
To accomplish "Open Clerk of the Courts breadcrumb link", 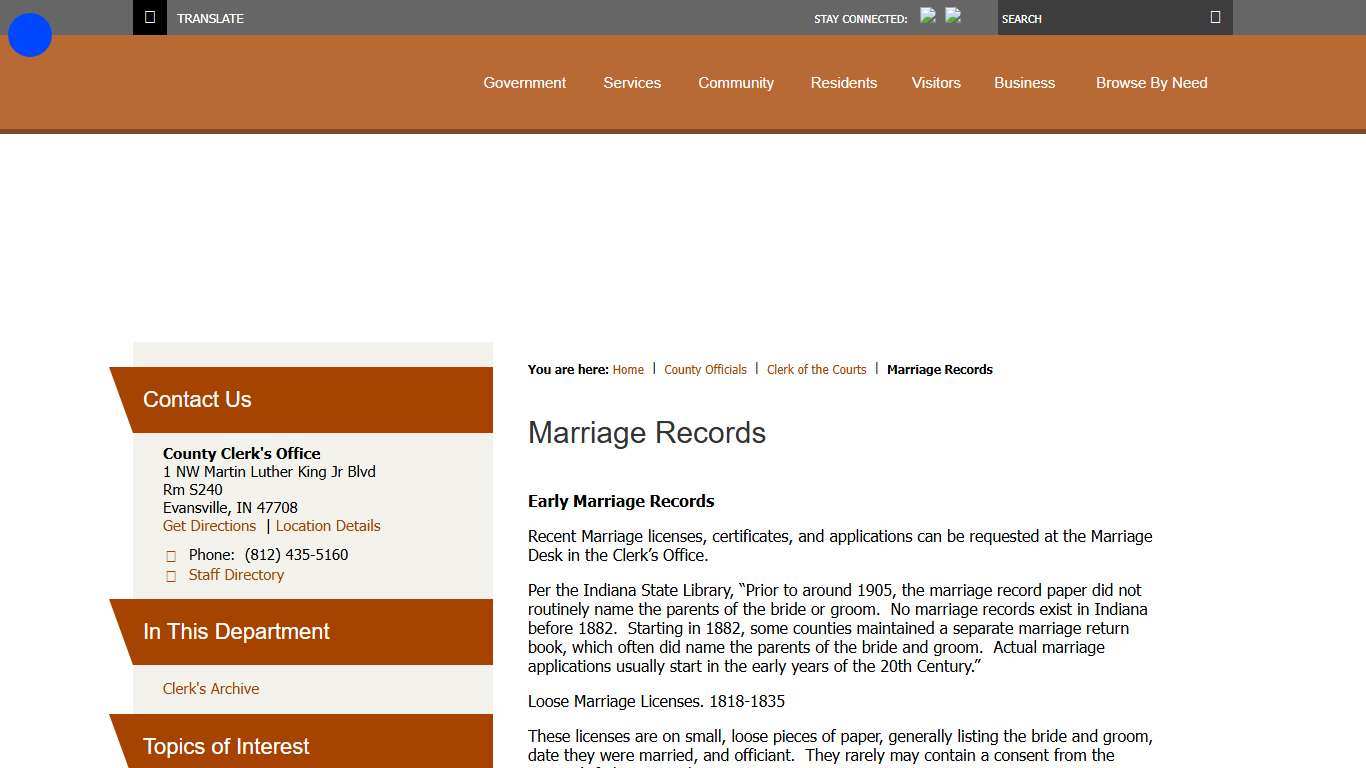I will tap(816, 369).
